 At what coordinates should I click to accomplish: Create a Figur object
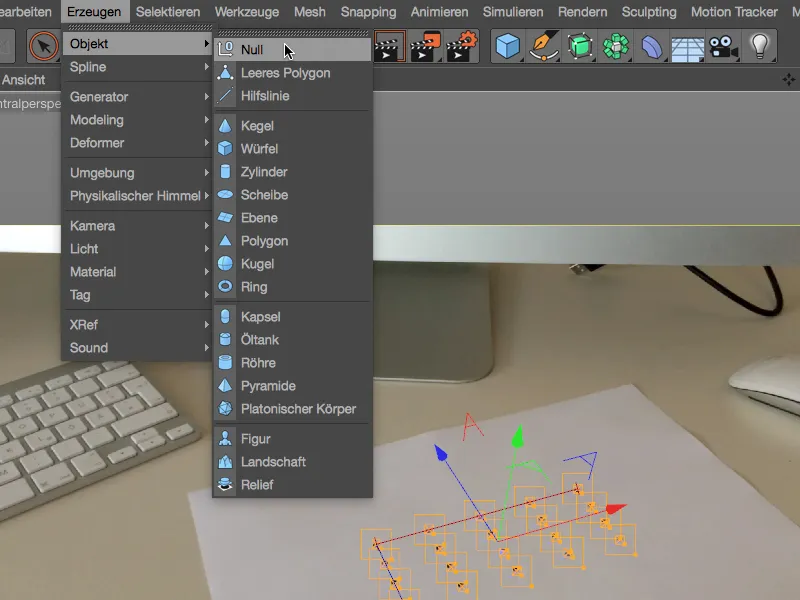(292, 439)
